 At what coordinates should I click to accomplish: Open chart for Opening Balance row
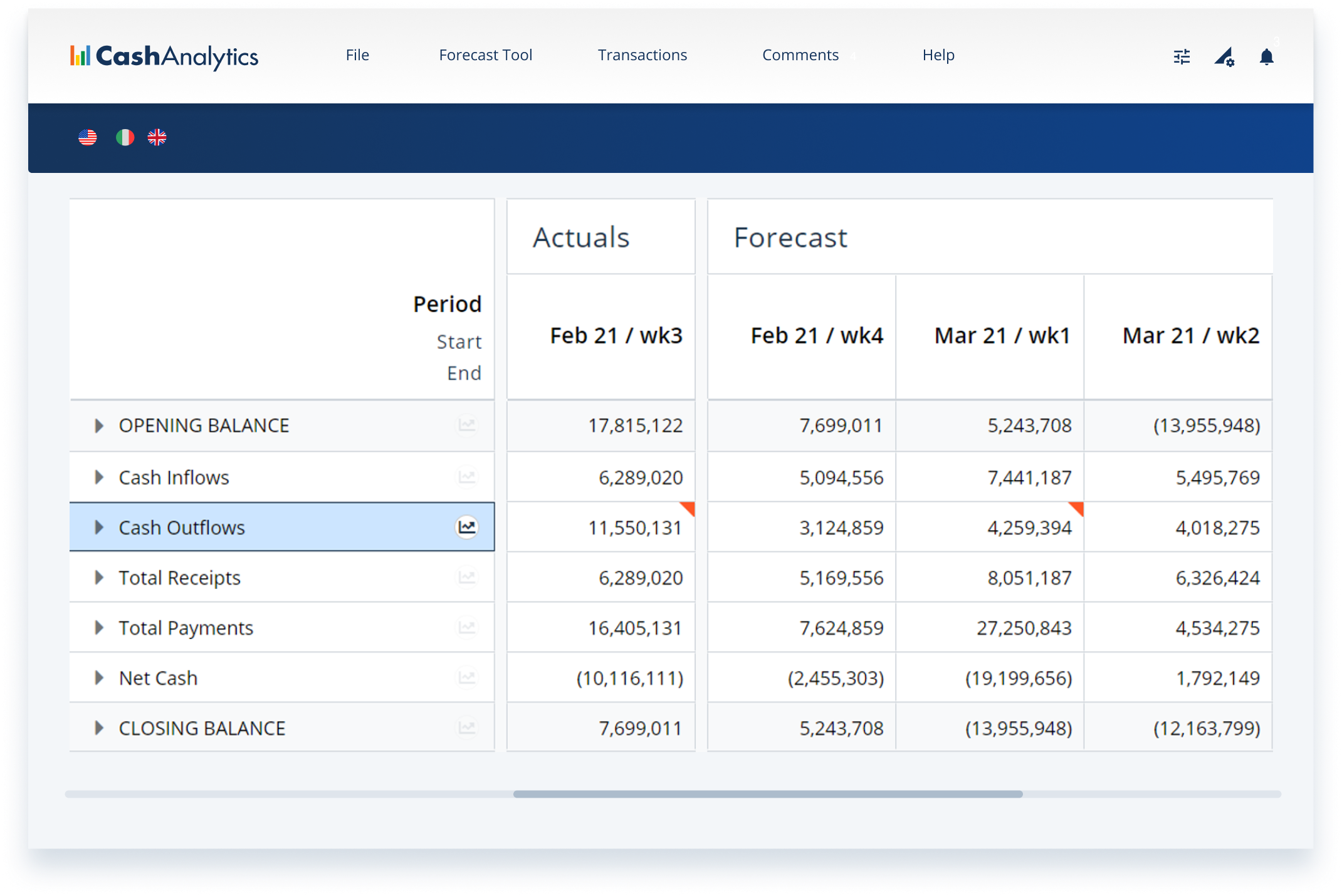tap(466, 425)
